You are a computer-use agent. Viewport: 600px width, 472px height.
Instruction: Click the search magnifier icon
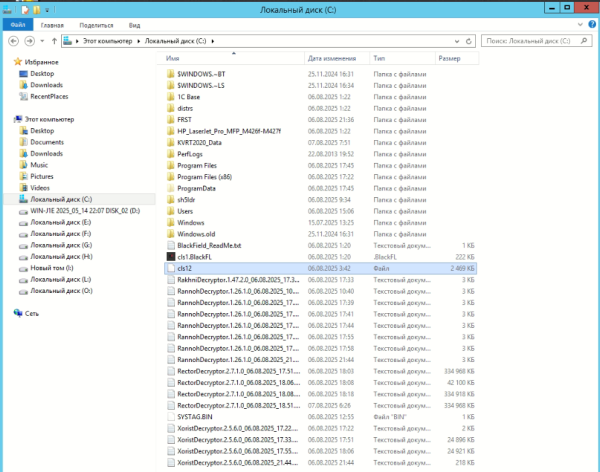coord(584,41)
